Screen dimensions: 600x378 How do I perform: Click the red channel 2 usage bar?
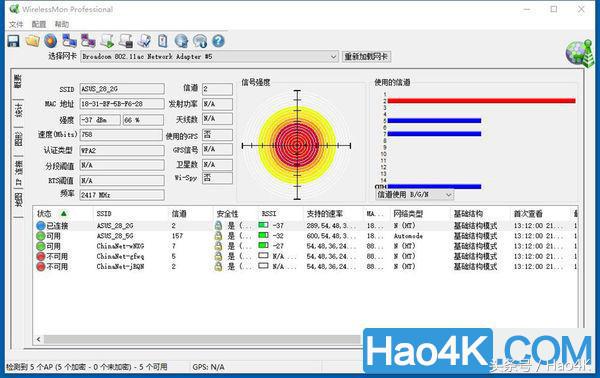(x=481, y=101)
